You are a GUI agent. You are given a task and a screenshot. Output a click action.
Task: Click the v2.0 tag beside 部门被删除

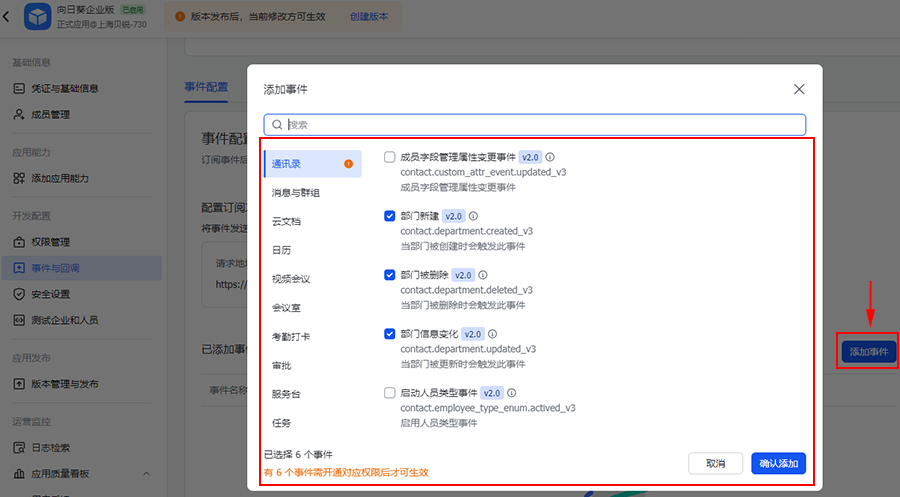tap(463, 275)
